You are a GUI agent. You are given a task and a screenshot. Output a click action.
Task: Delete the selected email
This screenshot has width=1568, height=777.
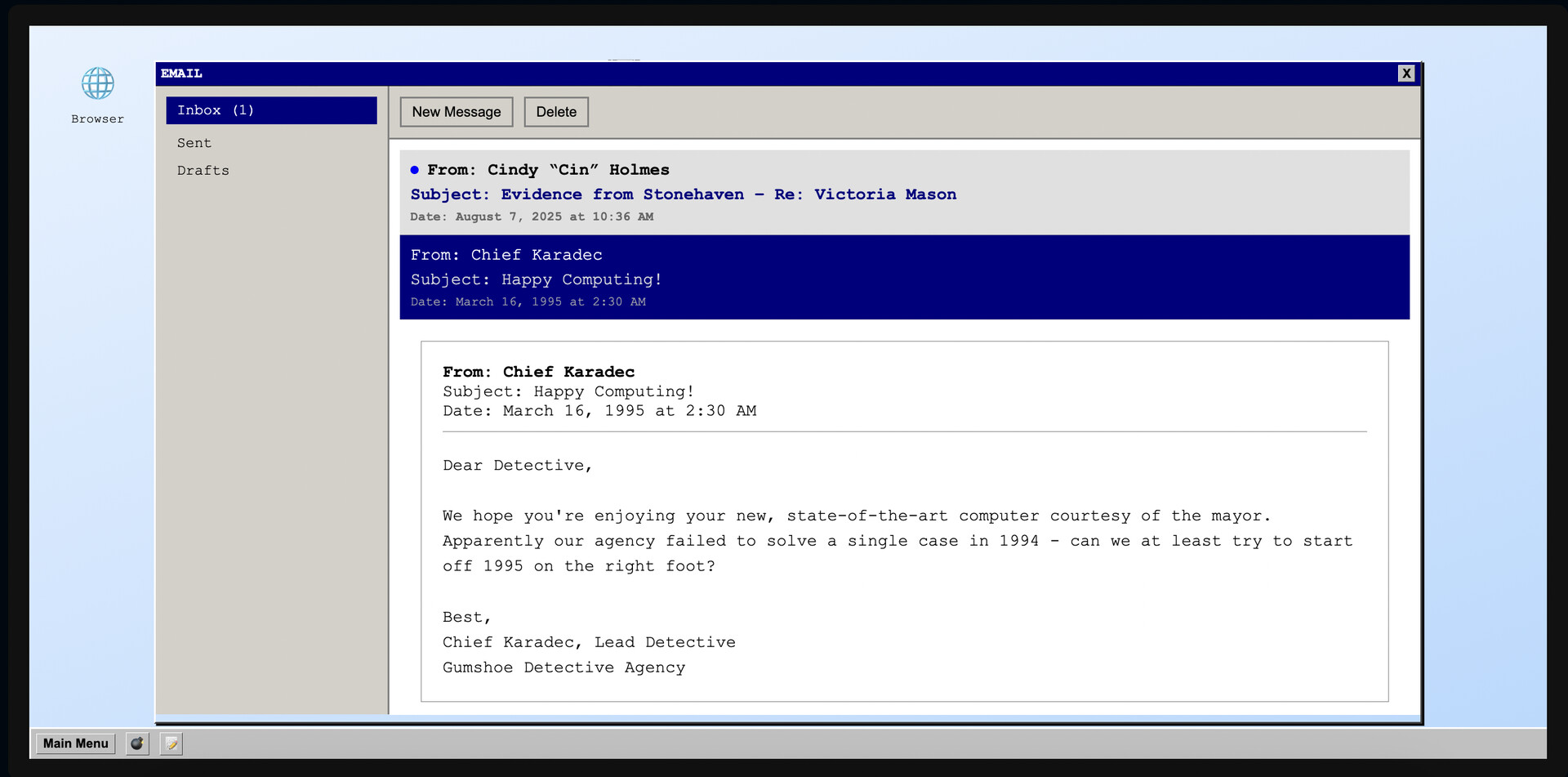pyautogui.click(x=556, y=112)
